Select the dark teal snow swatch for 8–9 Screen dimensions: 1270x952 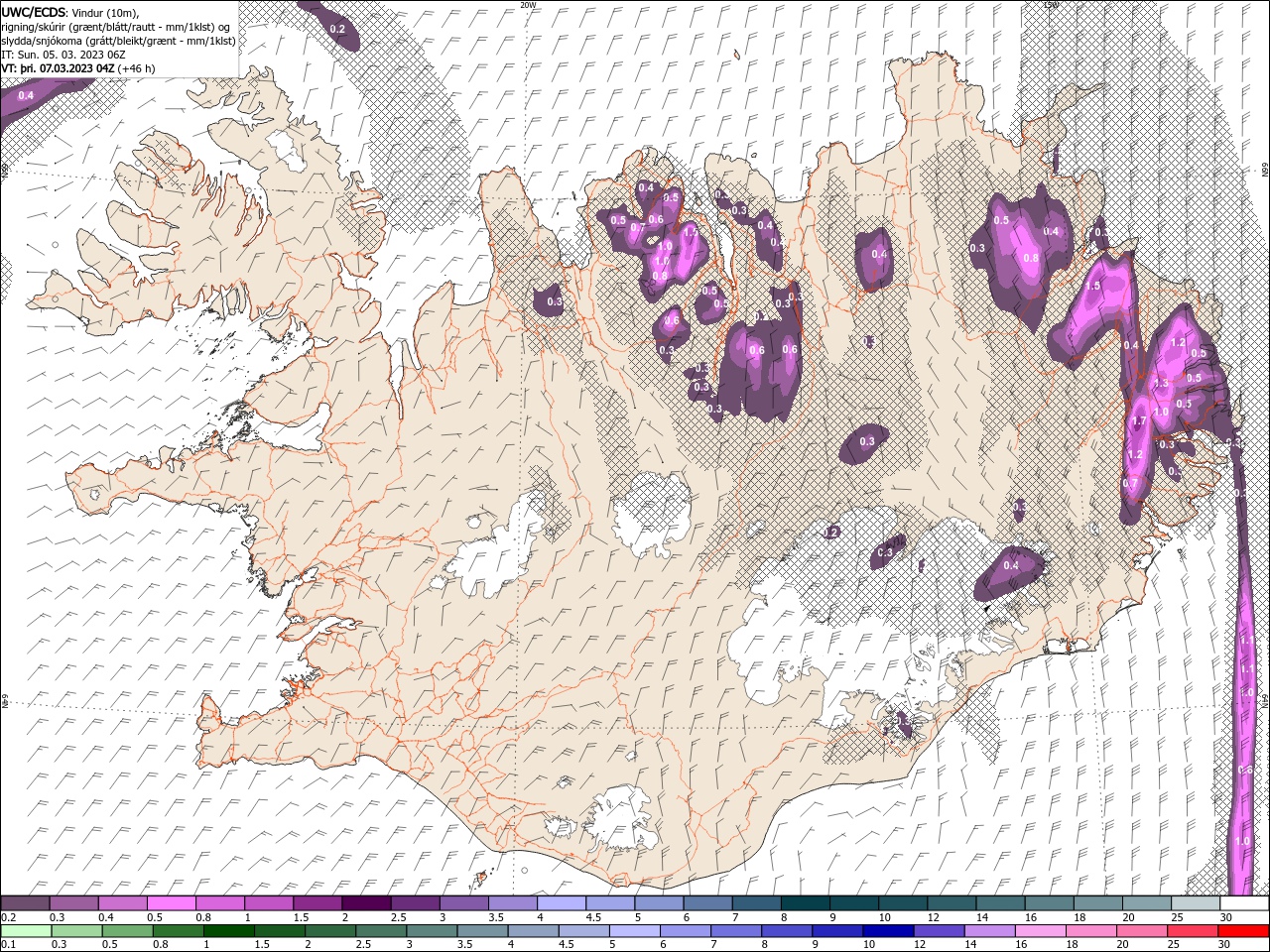(806, 903)
